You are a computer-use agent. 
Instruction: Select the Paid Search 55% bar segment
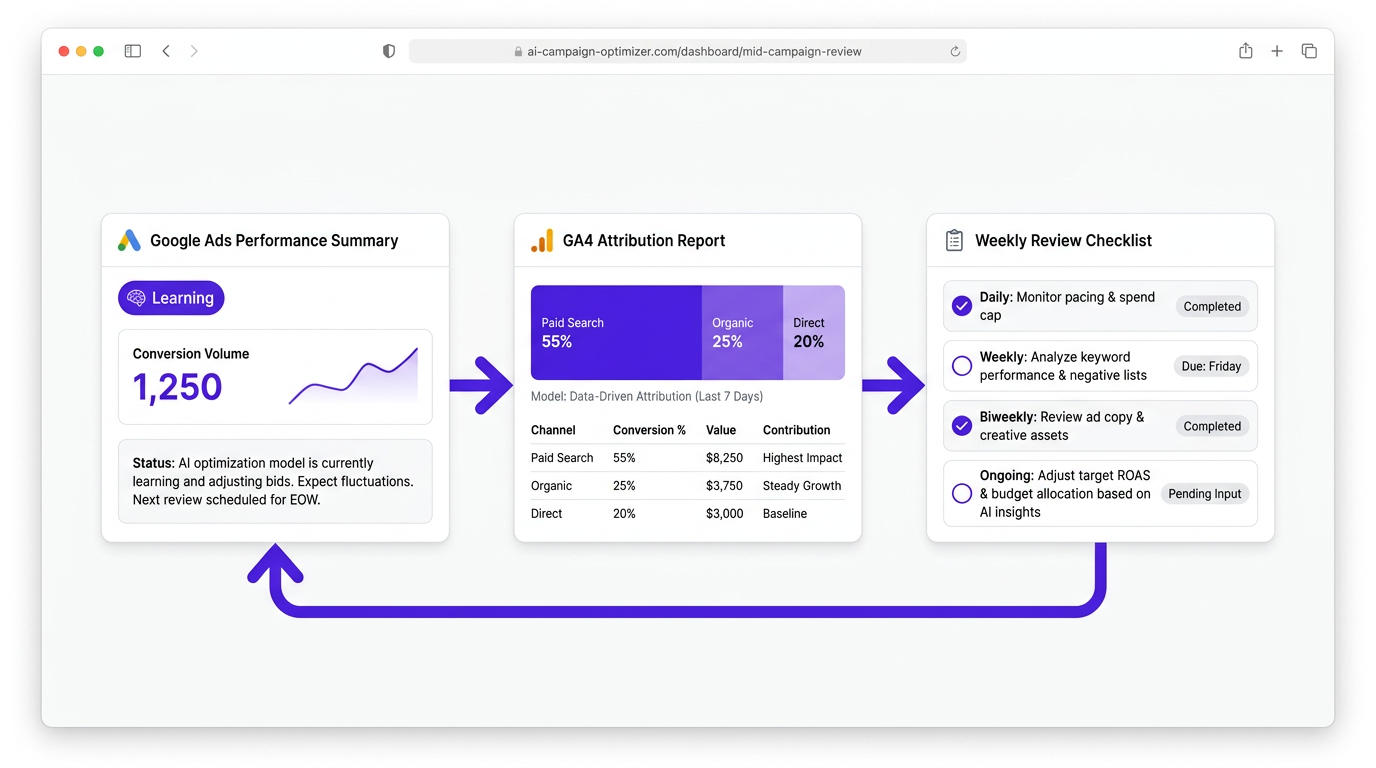[x=616, y=333]
